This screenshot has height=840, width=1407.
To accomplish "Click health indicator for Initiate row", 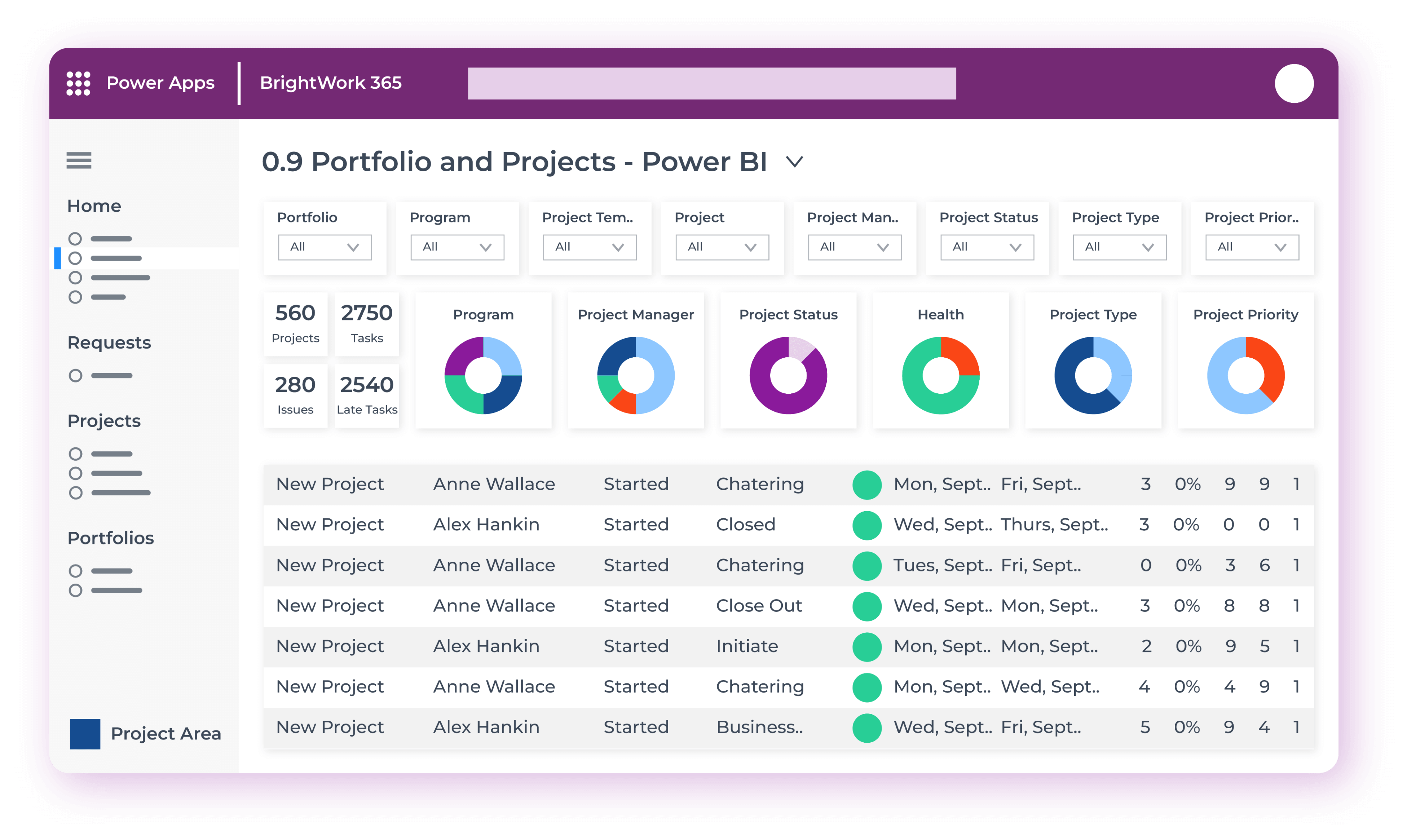I will tap(866, 647).
